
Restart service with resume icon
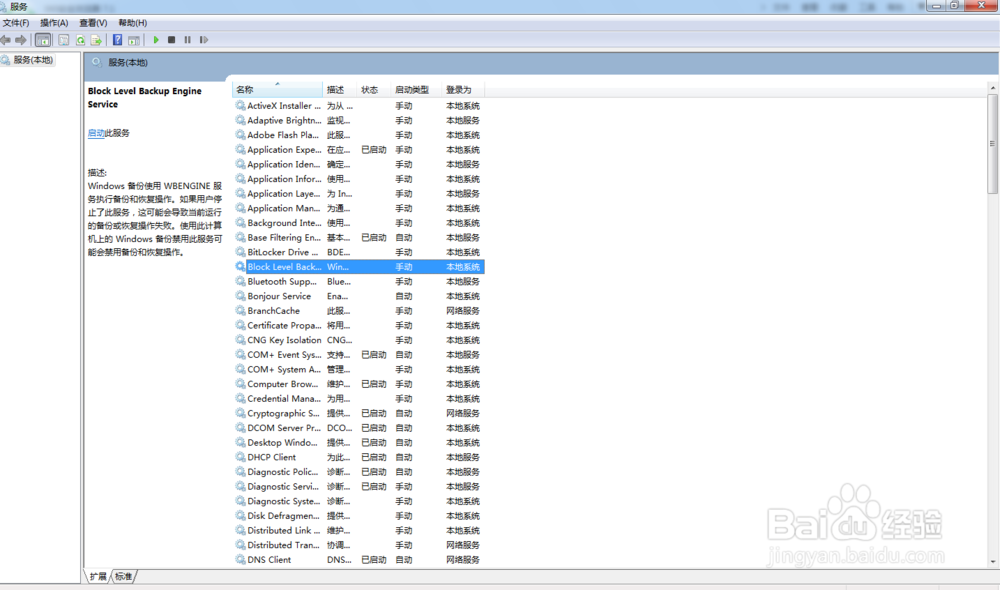click(x=203, y=40)
